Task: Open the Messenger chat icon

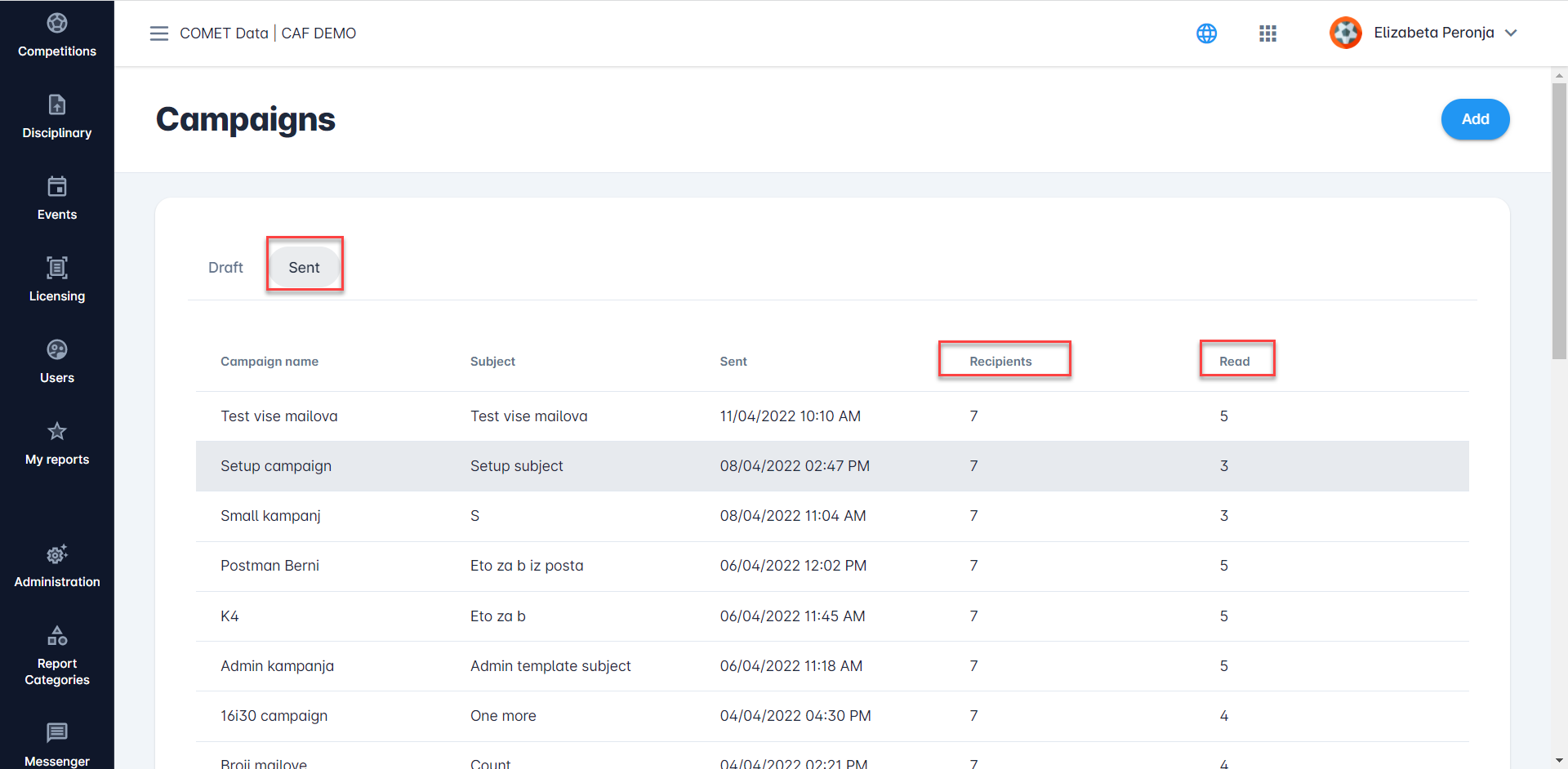Action: (x=57, y=733)
